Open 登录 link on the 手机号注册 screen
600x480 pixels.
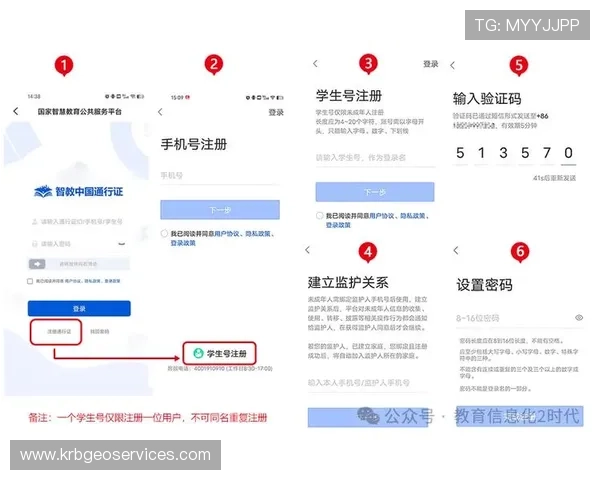click(x=276, y=113)
